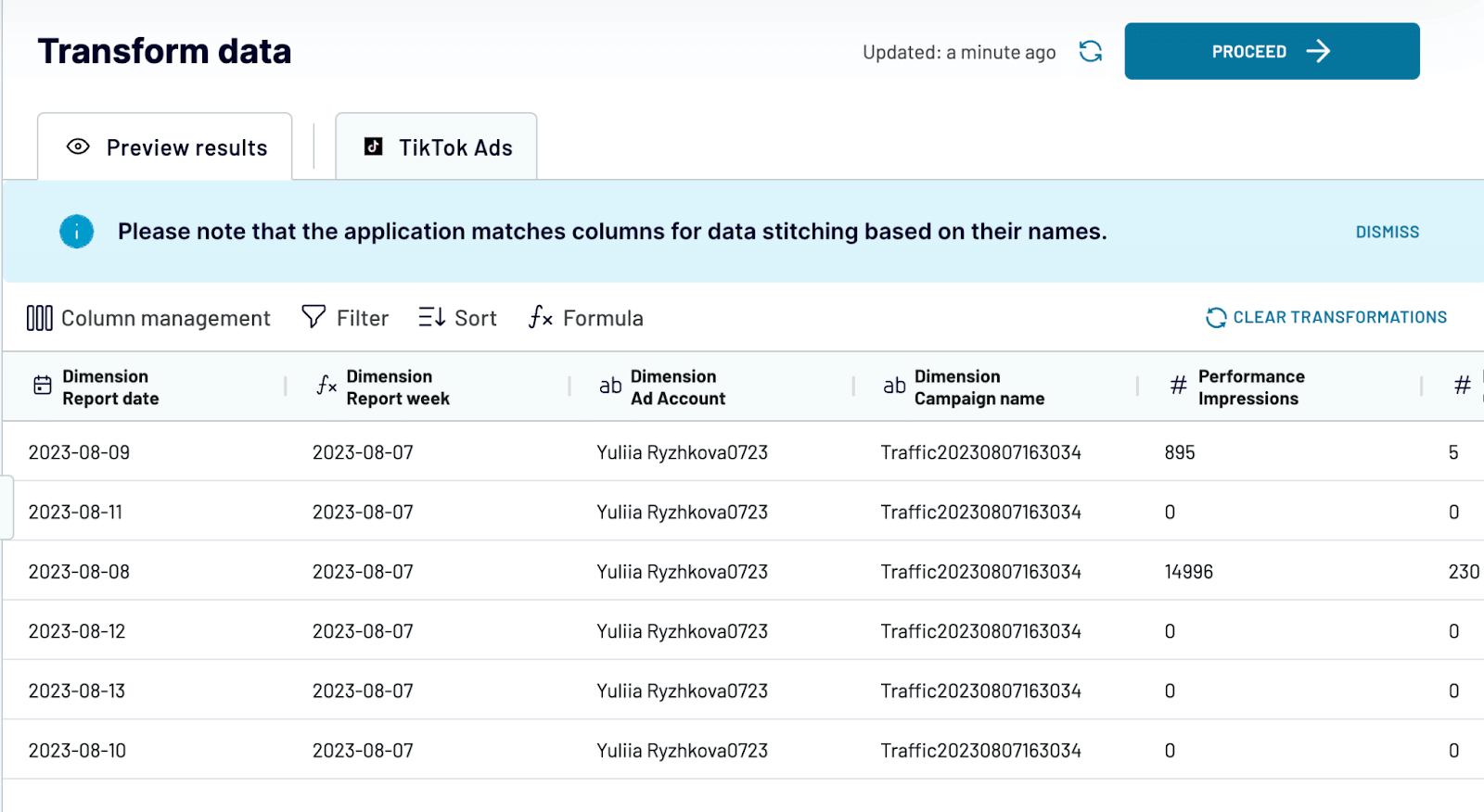
Task: Click the TikTok logo icon in tab
Action: (374, 146)
